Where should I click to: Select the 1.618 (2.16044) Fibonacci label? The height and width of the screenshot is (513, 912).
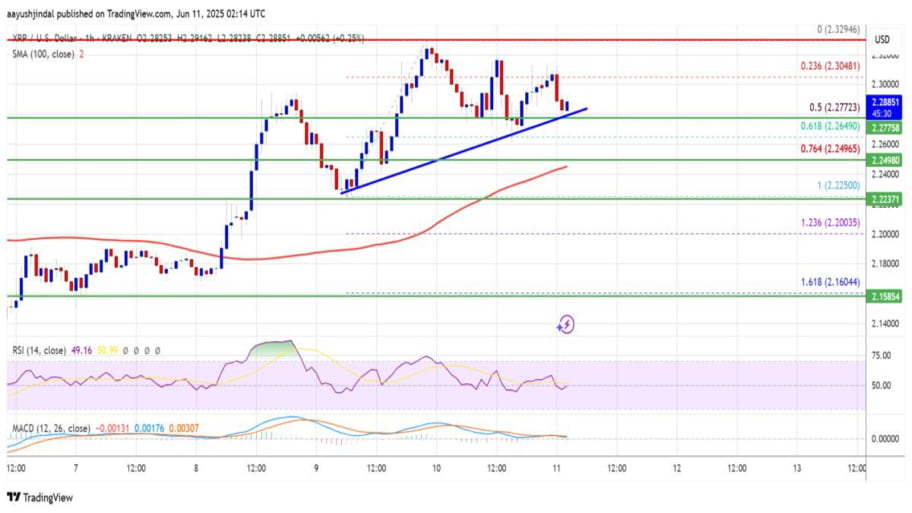829,284
